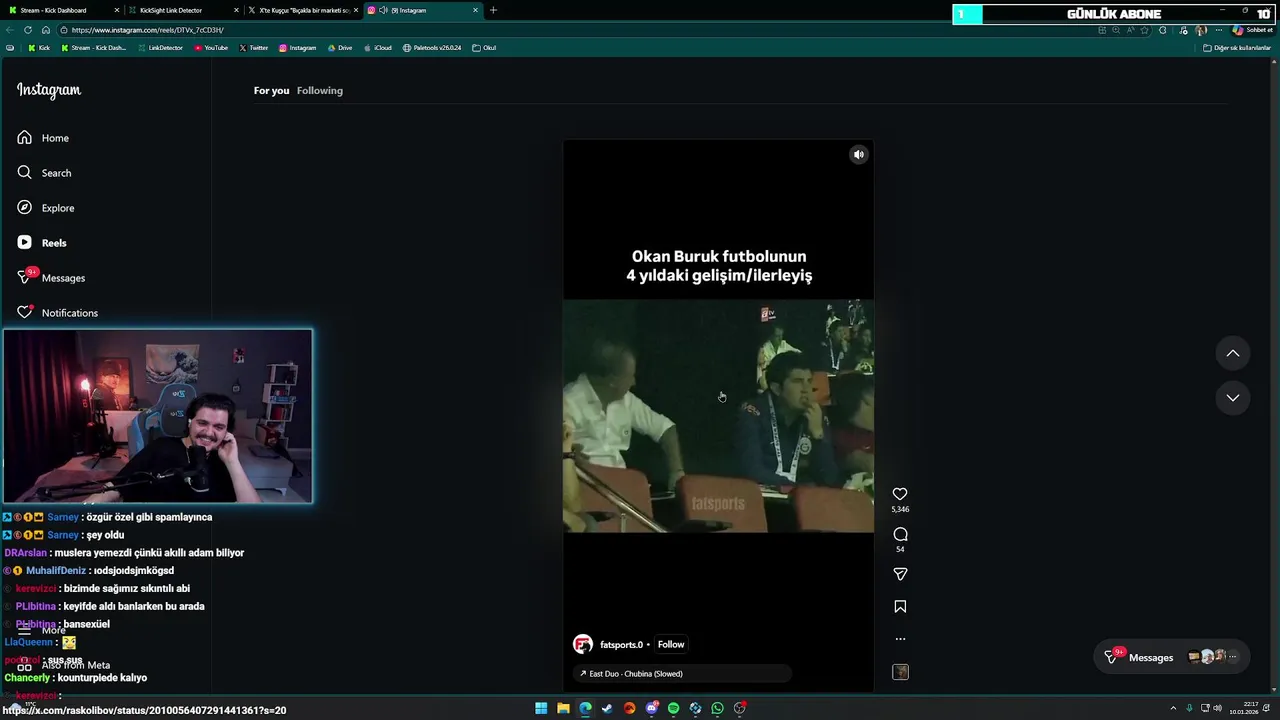Share the reel with paper-plane icon
The height and width of the screenshot is (720, 1280).
[900, 574]
